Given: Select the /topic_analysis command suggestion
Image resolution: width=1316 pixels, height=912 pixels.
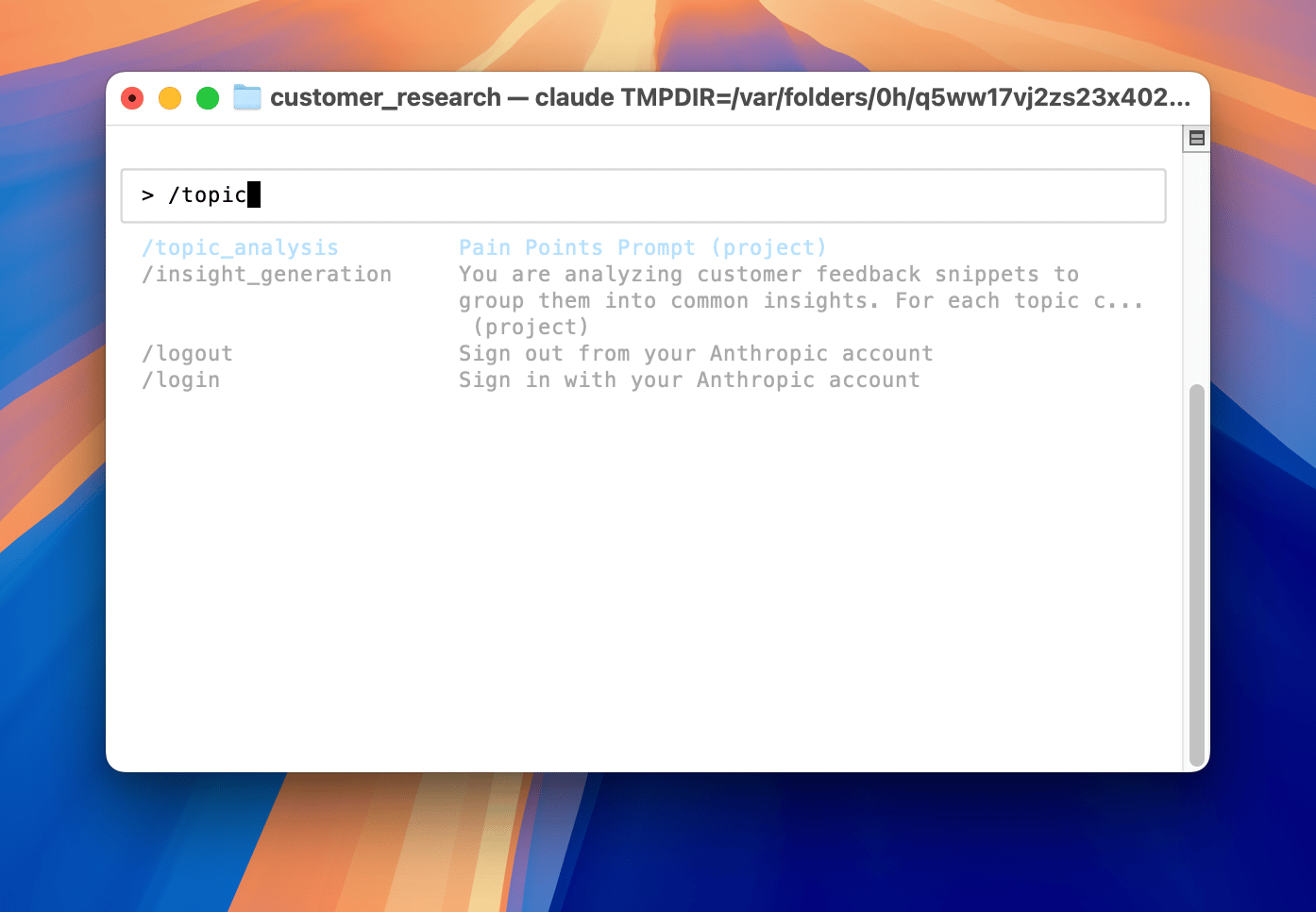Looking at the screenshot, I should [240, 247].
